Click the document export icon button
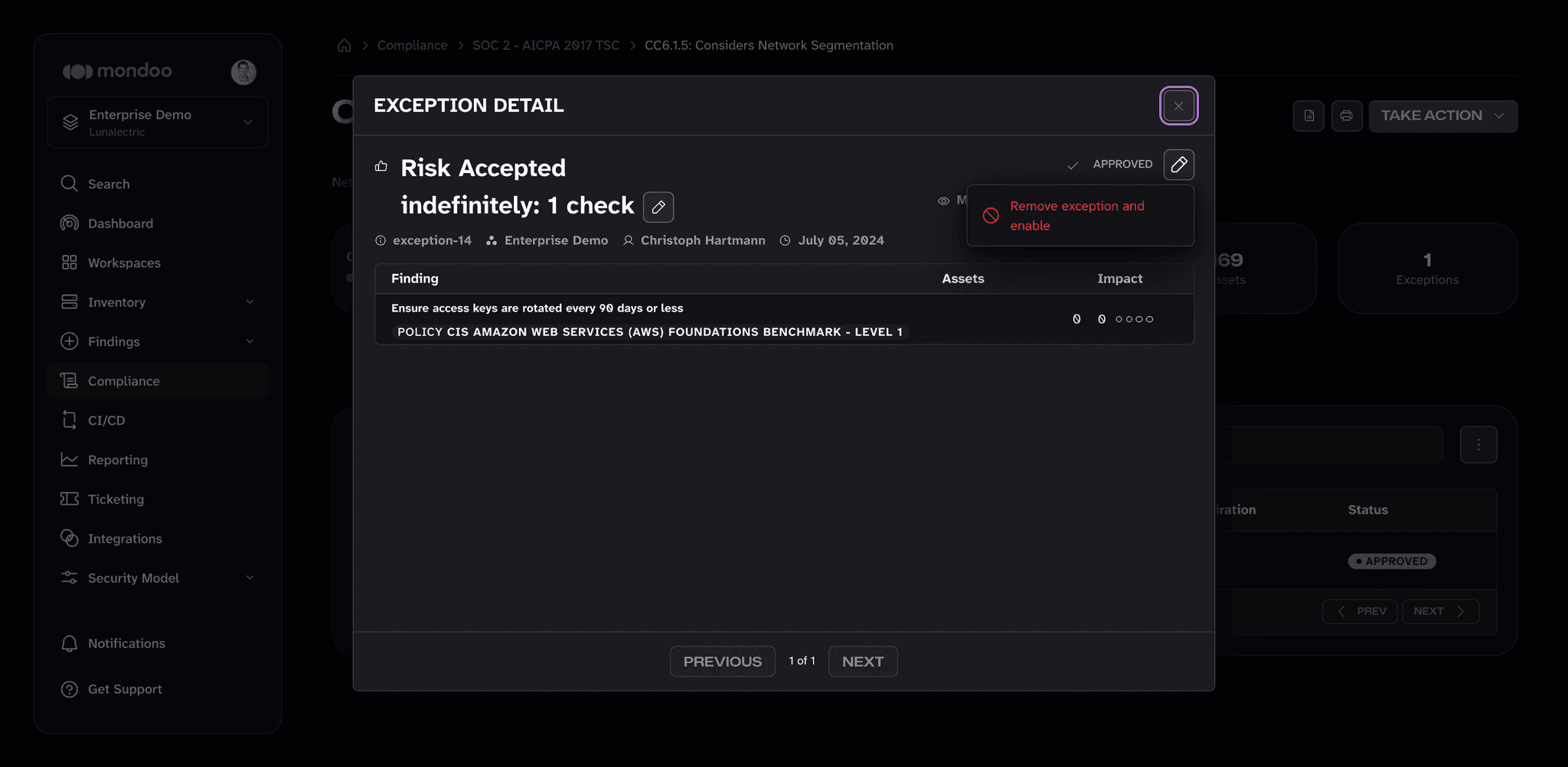The image size is (1568, 767). [1308, 116]
